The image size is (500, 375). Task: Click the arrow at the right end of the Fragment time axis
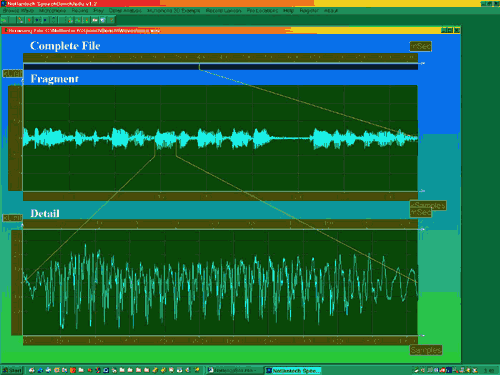click(422, 191)
